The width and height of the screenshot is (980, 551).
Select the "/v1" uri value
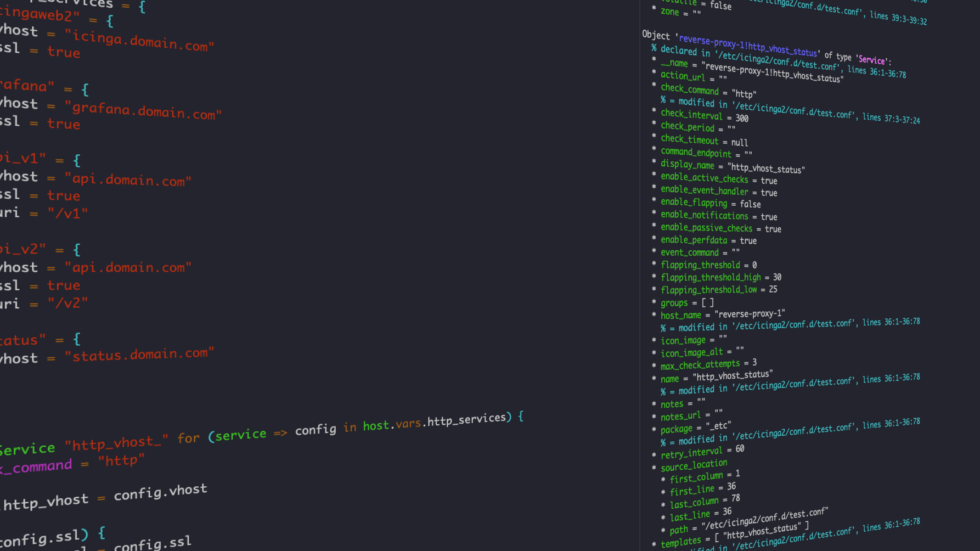[x=68, y=213]
